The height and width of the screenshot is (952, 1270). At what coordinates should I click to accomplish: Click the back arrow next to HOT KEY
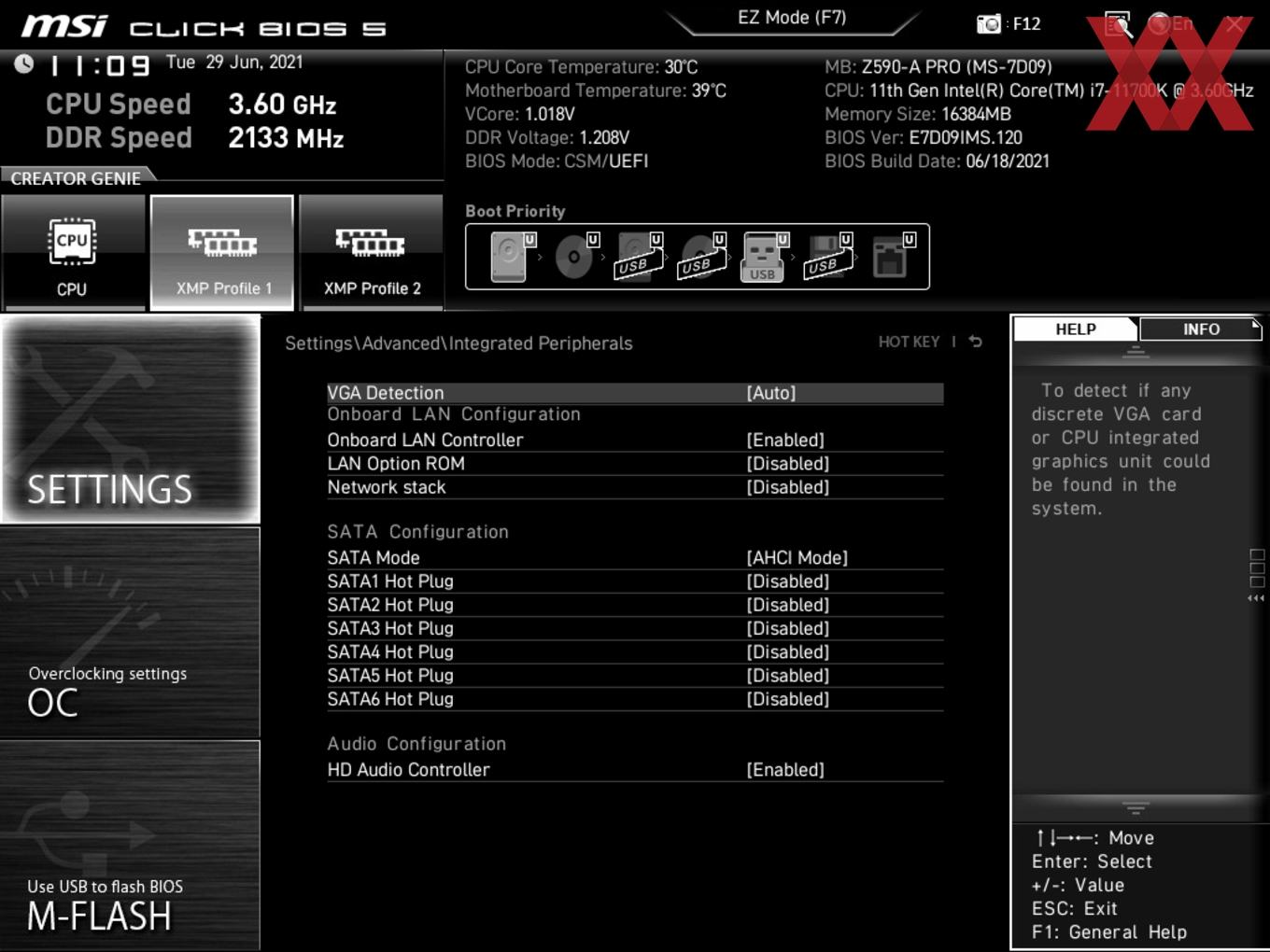(976, 342)
